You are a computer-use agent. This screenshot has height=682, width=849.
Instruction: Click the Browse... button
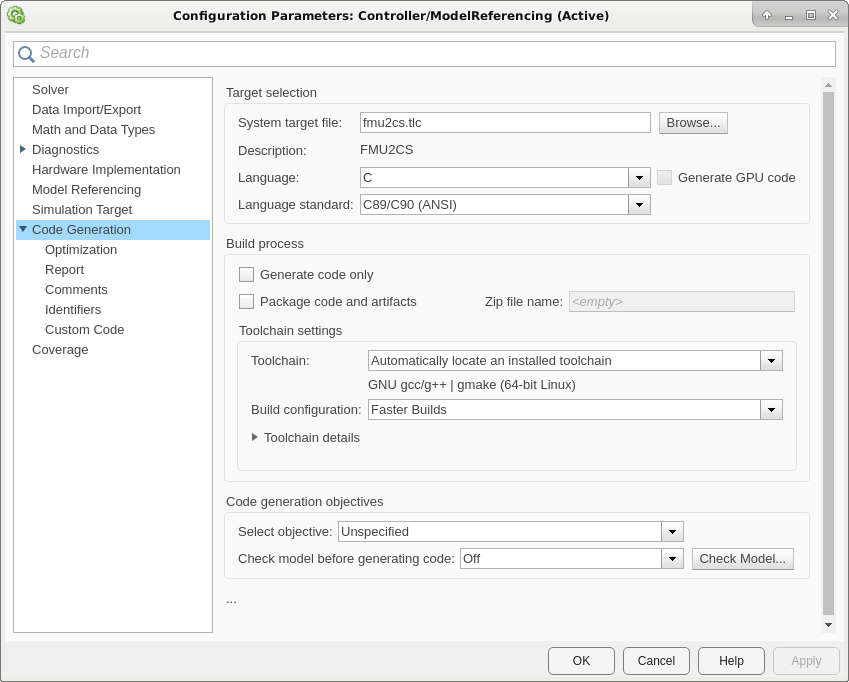coord(693,123)
